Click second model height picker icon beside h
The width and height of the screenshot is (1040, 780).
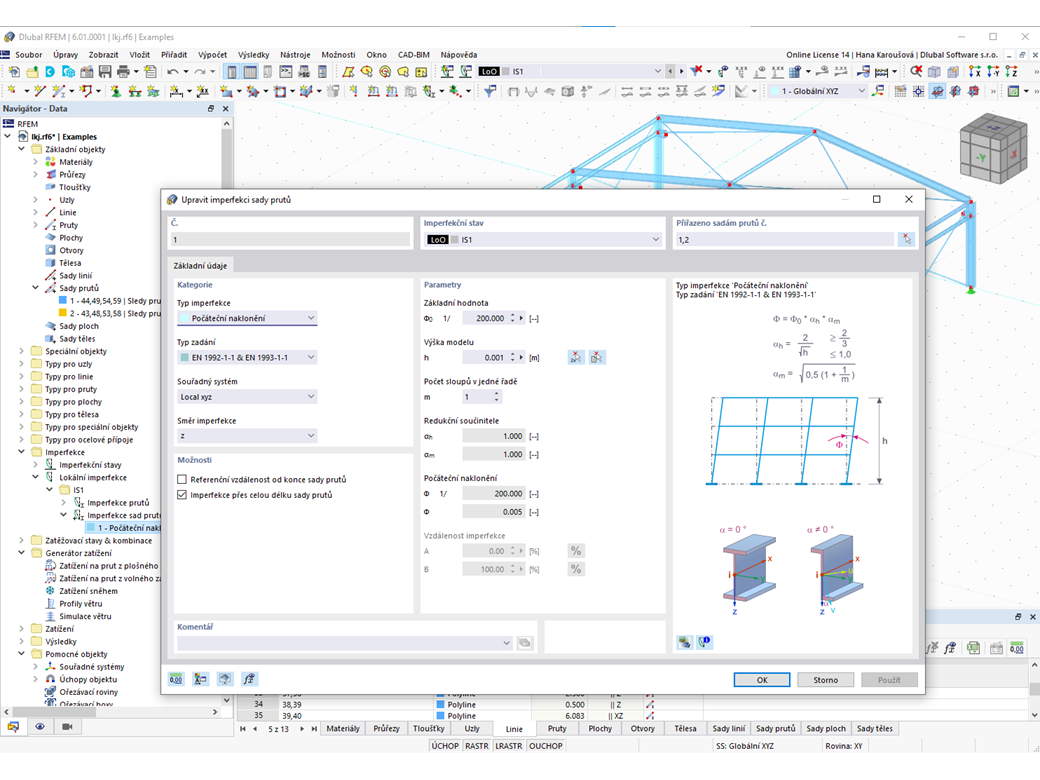point(597,358)
